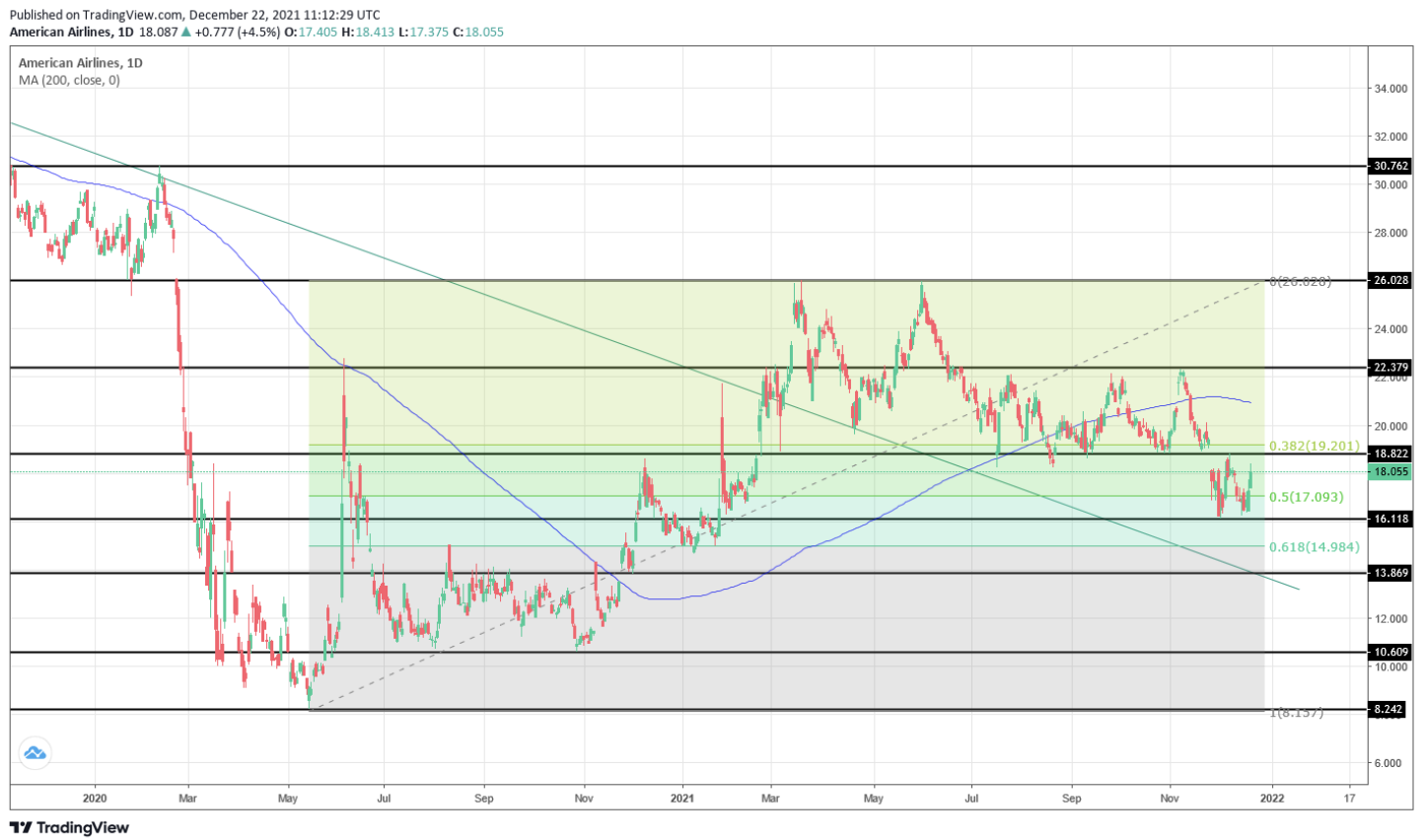Select the 26.028 price label

point(1391,280)
